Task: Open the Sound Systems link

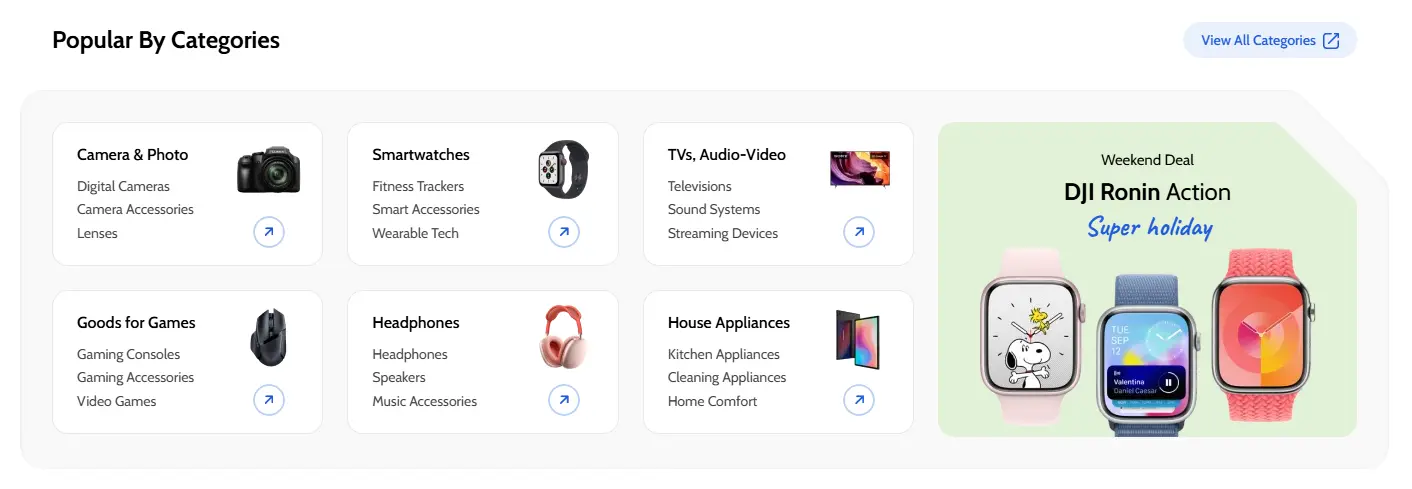Action: pyautogui.click(x=714, y=209)
